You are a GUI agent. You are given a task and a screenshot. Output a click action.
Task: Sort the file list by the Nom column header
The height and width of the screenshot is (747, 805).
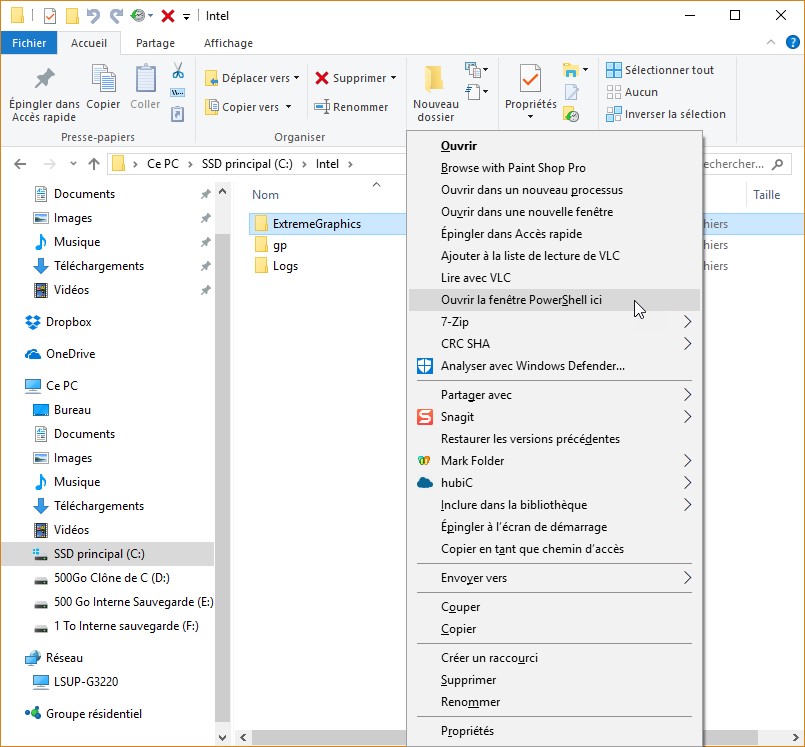click(x=266, y=195)
